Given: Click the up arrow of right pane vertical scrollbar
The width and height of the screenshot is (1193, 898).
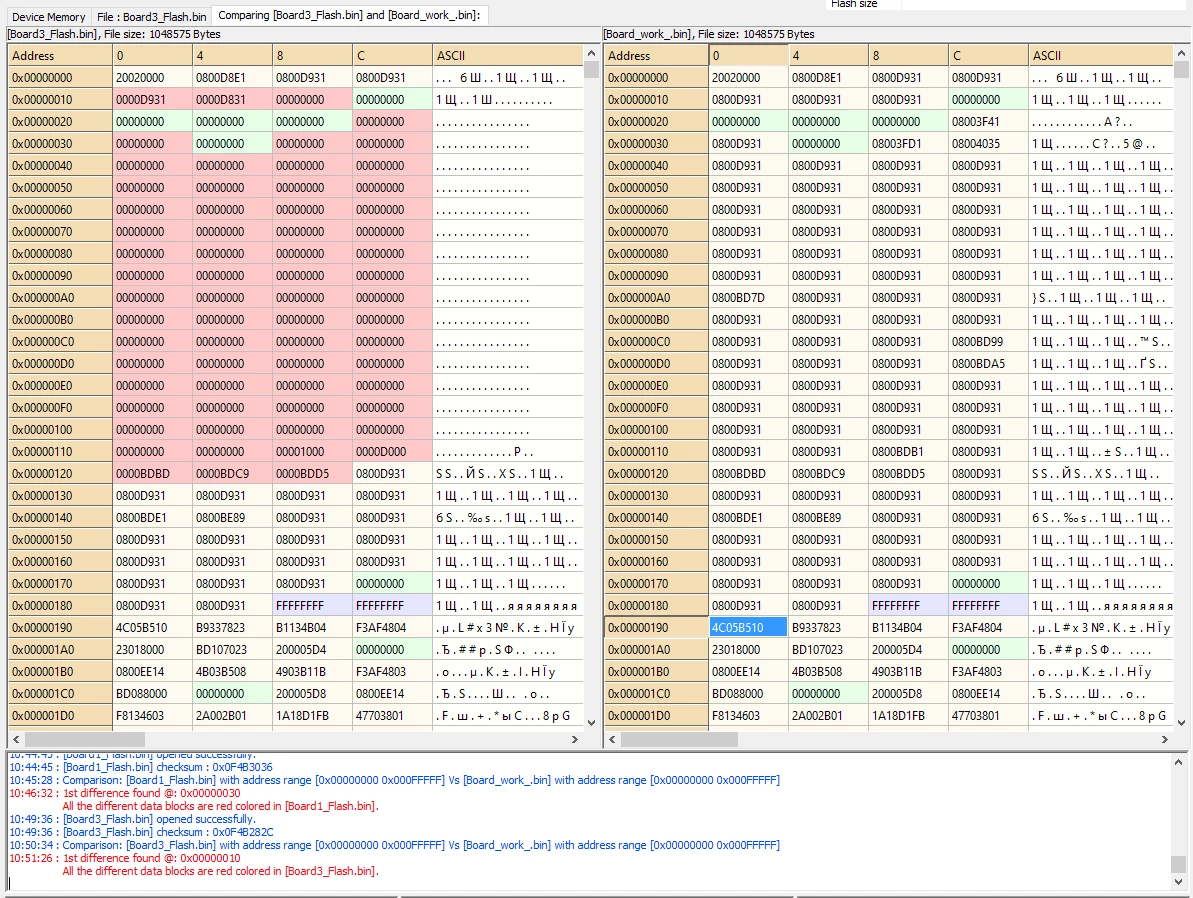Looking at the screenshot, I should point(1181,53).
